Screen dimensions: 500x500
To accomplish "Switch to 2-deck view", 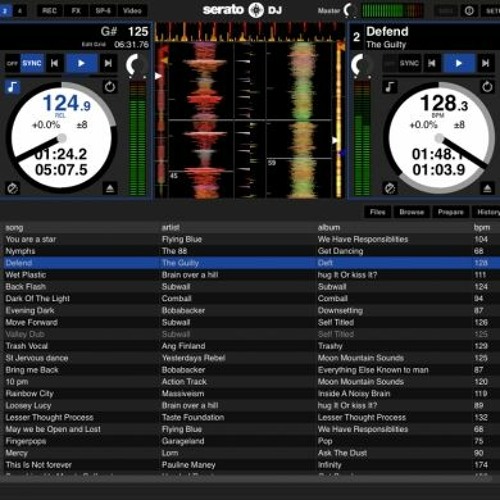I will pos(5,11).
